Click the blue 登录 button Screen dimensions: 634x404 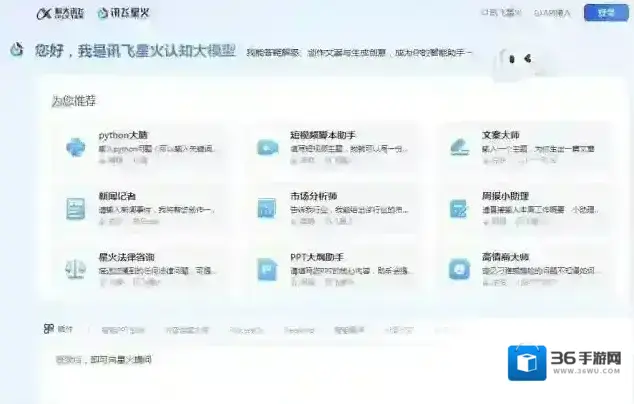coord(606,13)
